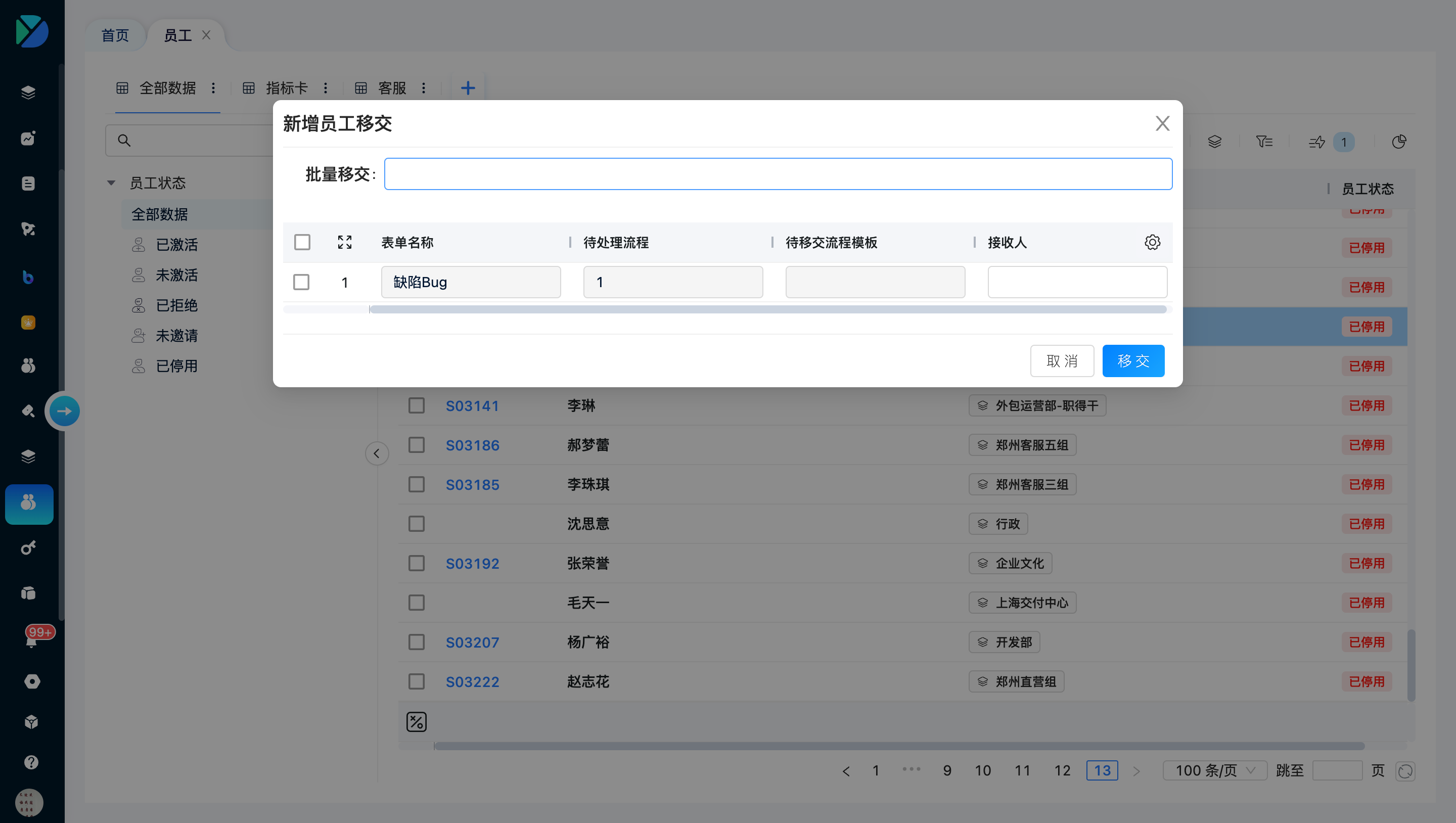
Task: Check the row checkbox for 沈思意
Action: point(417,524)
